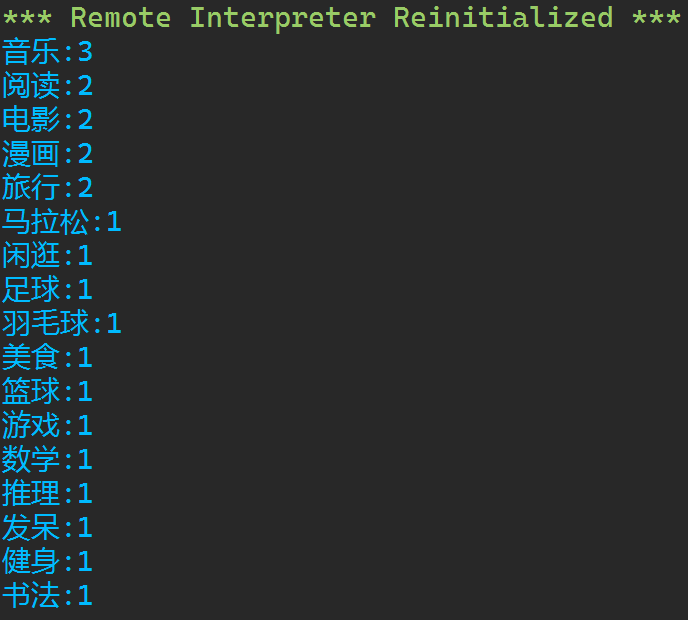Click the 足球:1 console line
Image resolution: width=688 pixels, height=620 pixels.
[x=47, y=290]
